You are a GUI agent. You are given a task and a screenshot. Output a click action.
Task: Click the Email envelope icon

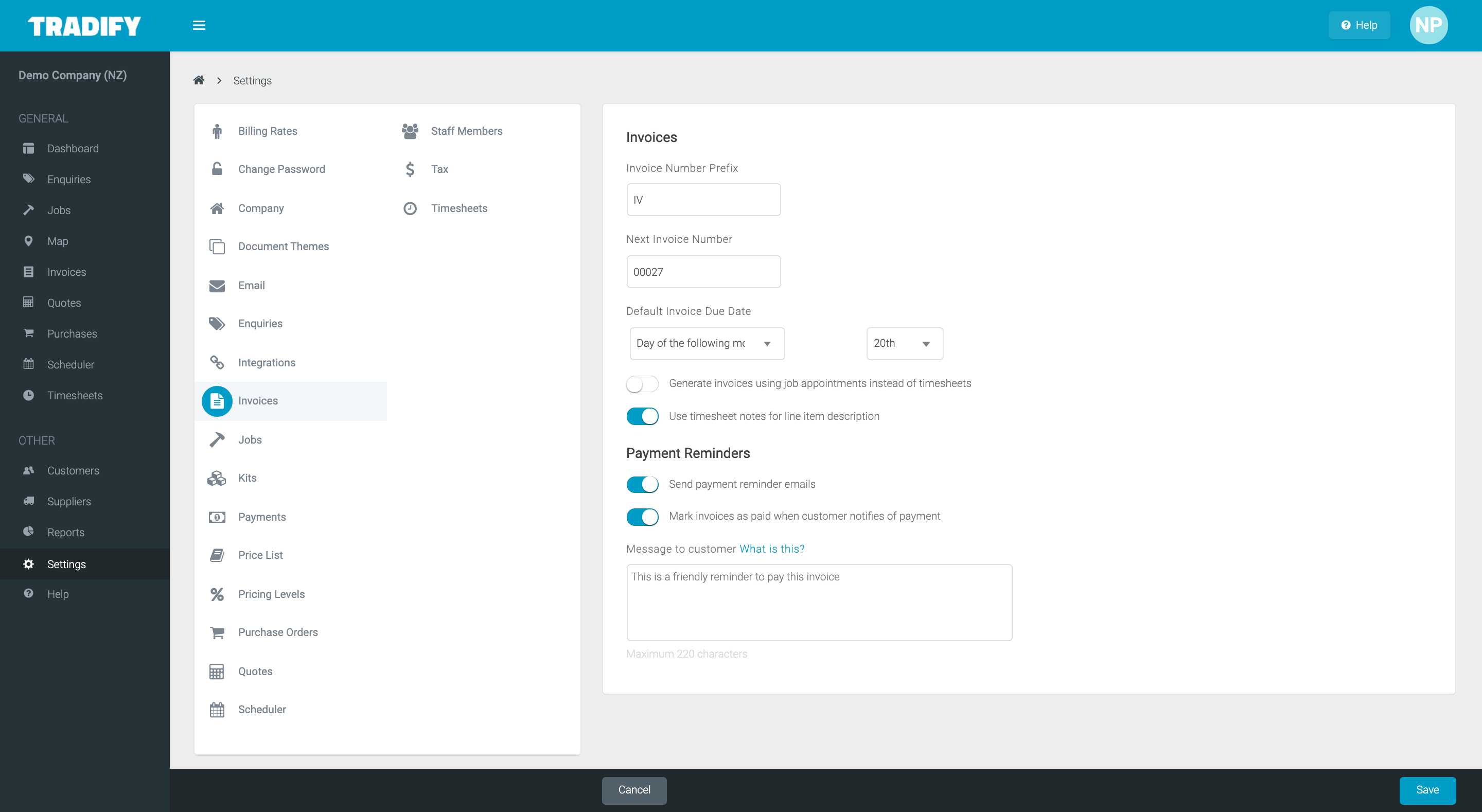(x=217, y=286)
